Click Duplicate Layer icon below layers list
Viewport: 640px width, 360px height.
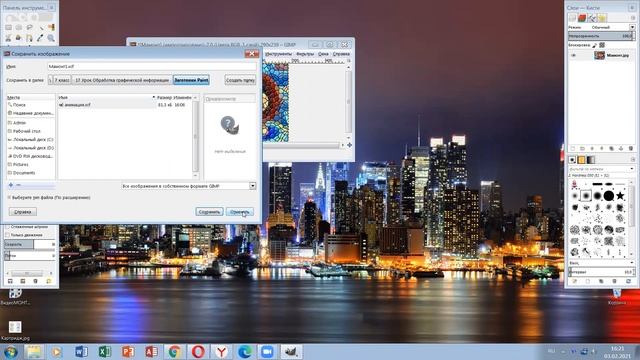[611, 149]
